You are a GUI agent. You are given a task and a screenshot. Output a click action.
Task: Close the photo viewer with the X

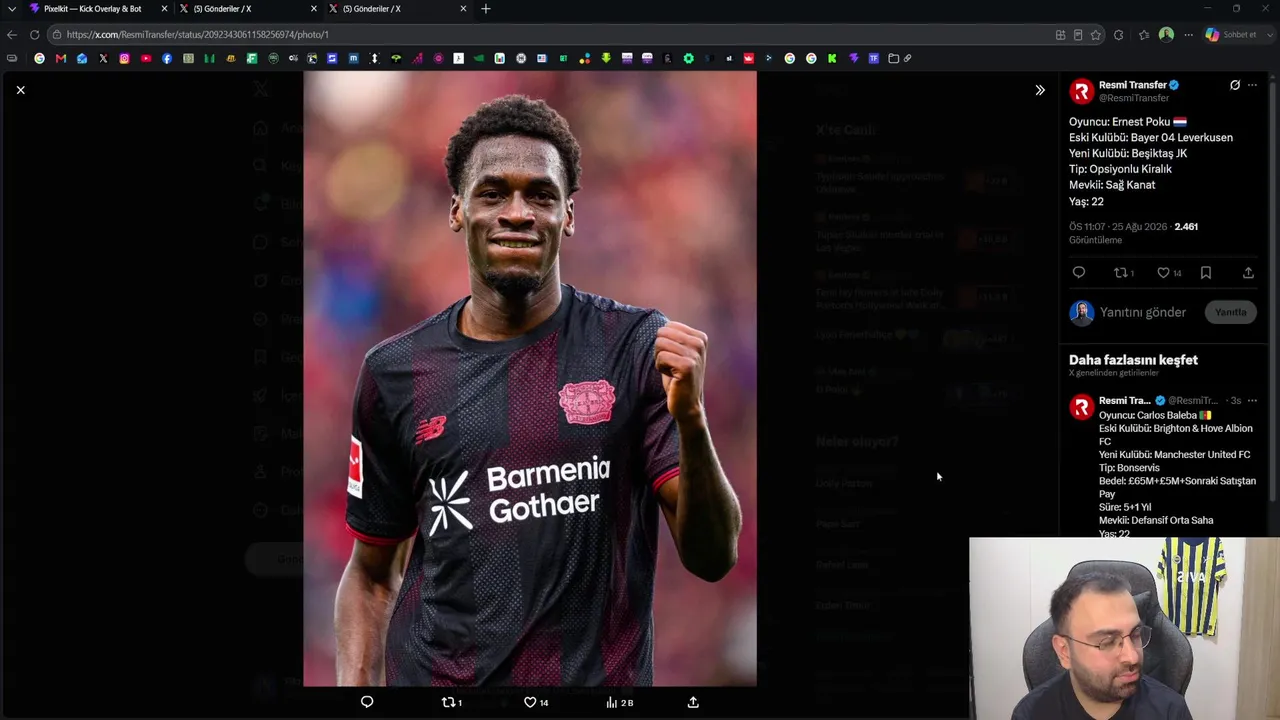pos(20,90)
